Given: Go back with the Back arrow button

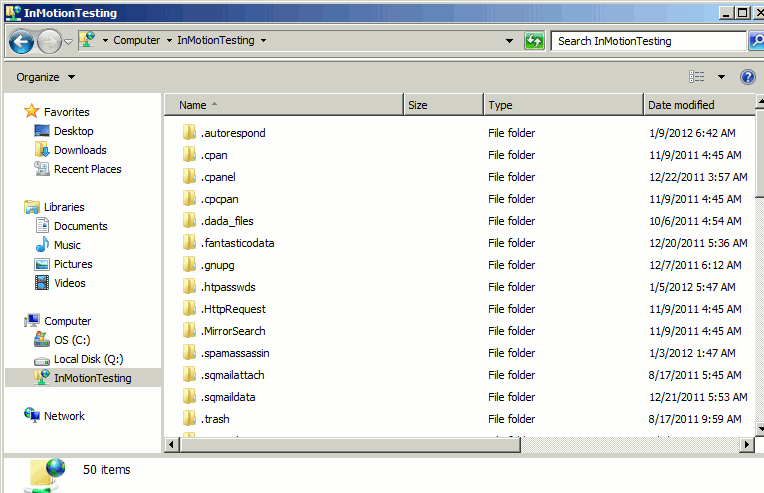Looking at the screenshot, I should pos(21,42).
